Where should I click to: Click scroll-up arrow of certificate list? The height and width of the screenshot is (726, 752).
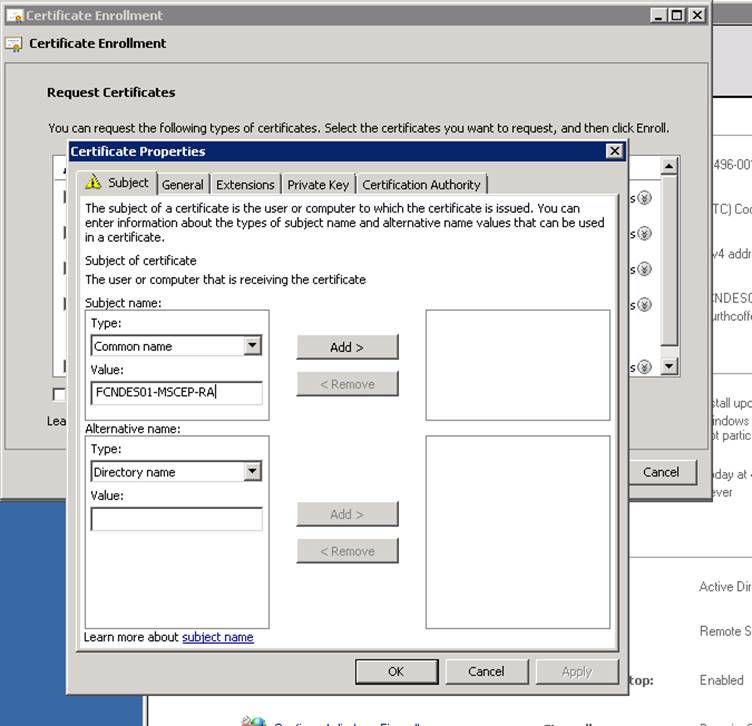pos(669,166)
